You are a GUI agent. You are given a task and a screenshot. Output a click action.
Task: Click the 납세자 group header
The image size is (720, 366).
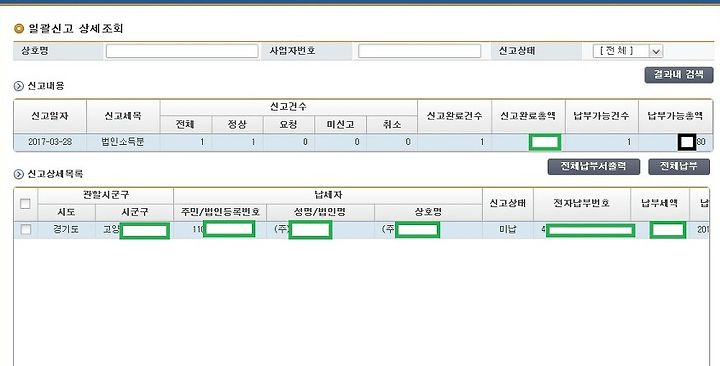[328, 195]
